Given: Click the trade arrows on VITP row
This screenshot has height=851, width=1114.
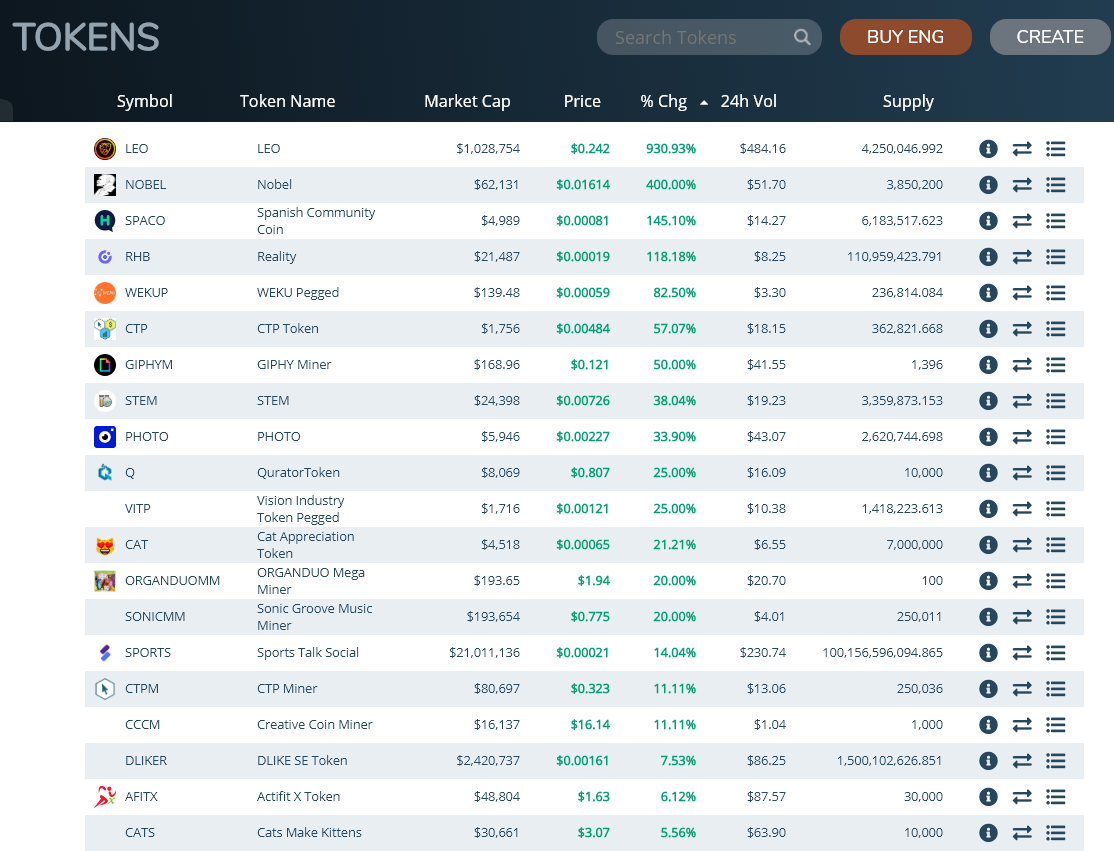Looking at the screenshot, I should [x=1022, y=509].
